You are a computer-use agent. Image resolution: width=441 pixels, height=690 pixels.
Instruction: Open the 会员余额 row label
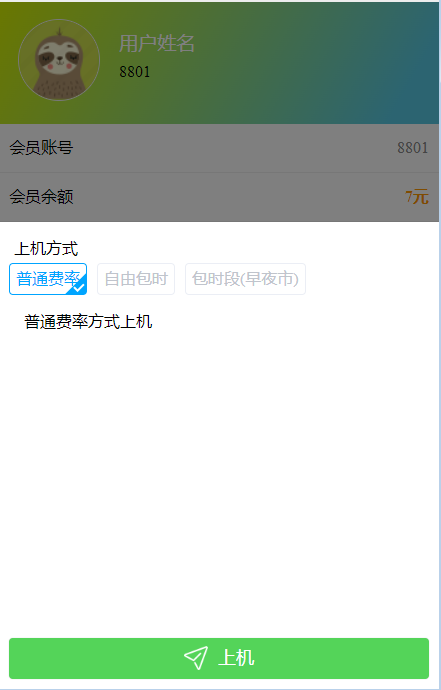[41, 197]
